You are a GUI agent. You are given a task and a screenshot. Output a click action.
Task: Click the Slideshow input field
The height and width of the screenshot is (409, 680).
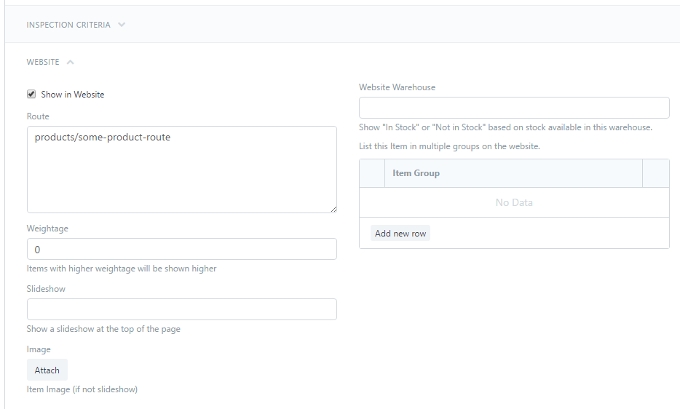[181, 309]
